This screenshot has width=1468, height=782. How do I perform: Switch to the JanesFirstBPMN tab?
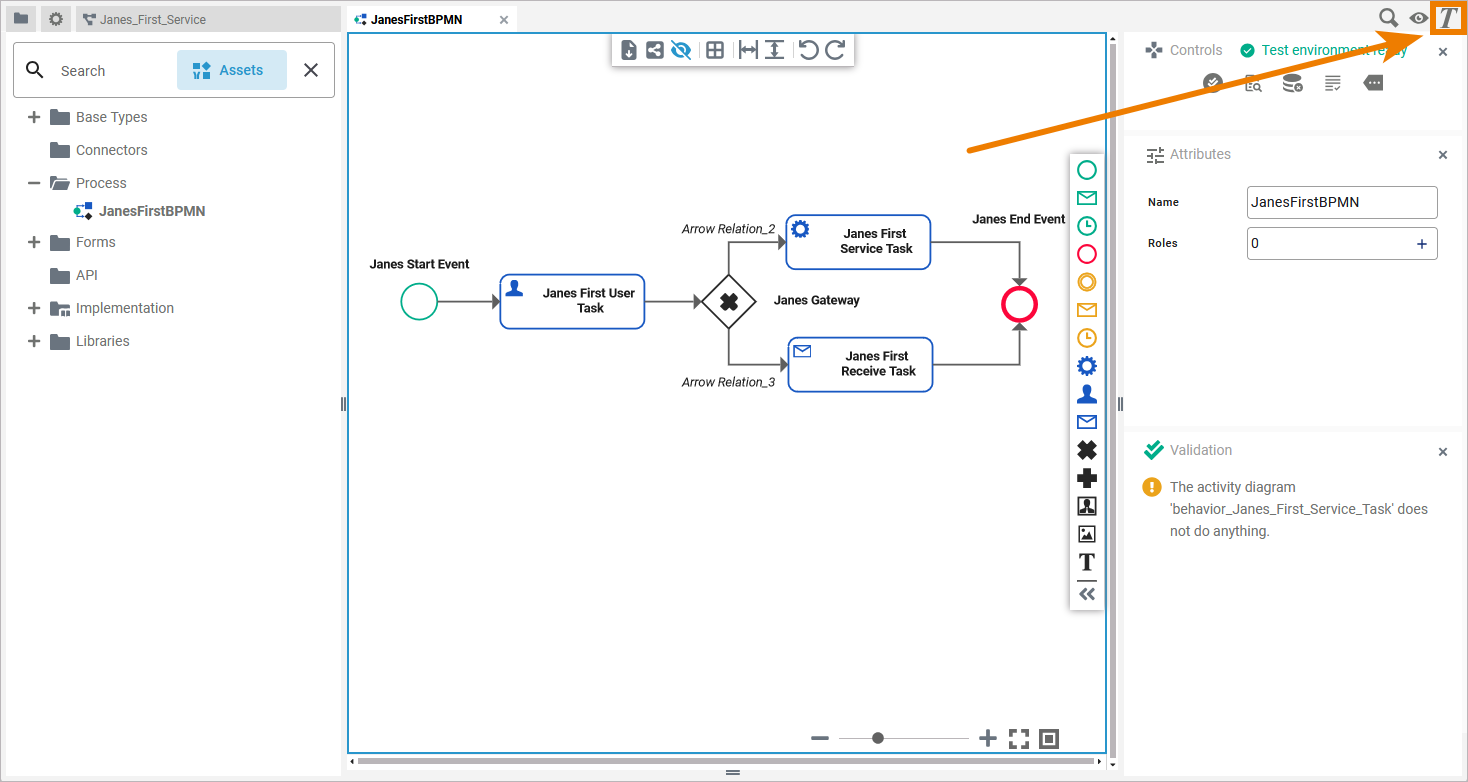pos(416,19)
